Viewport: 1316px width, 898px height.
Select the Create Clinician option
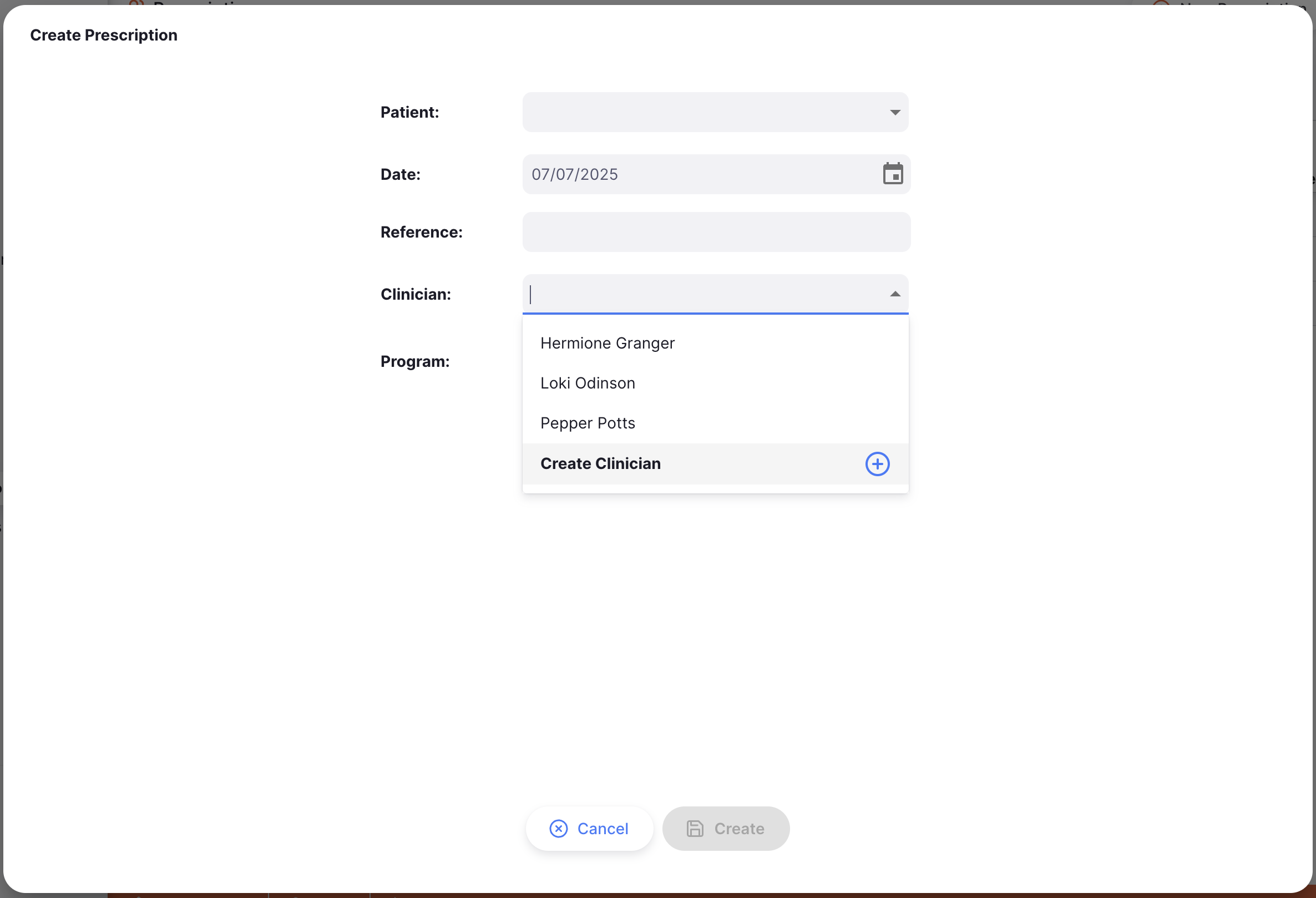(x=600, y=464)
